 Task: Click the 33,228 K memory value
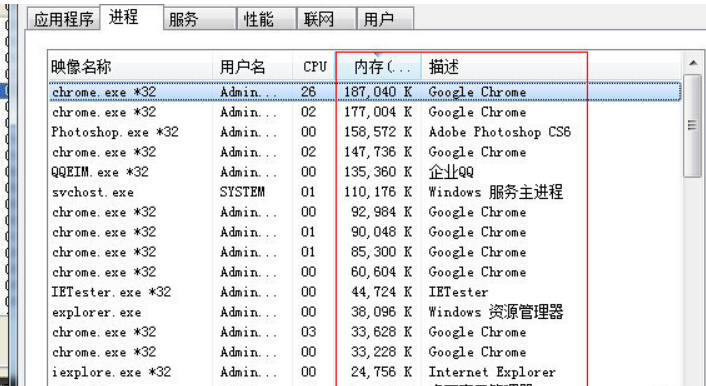point(382,352)
